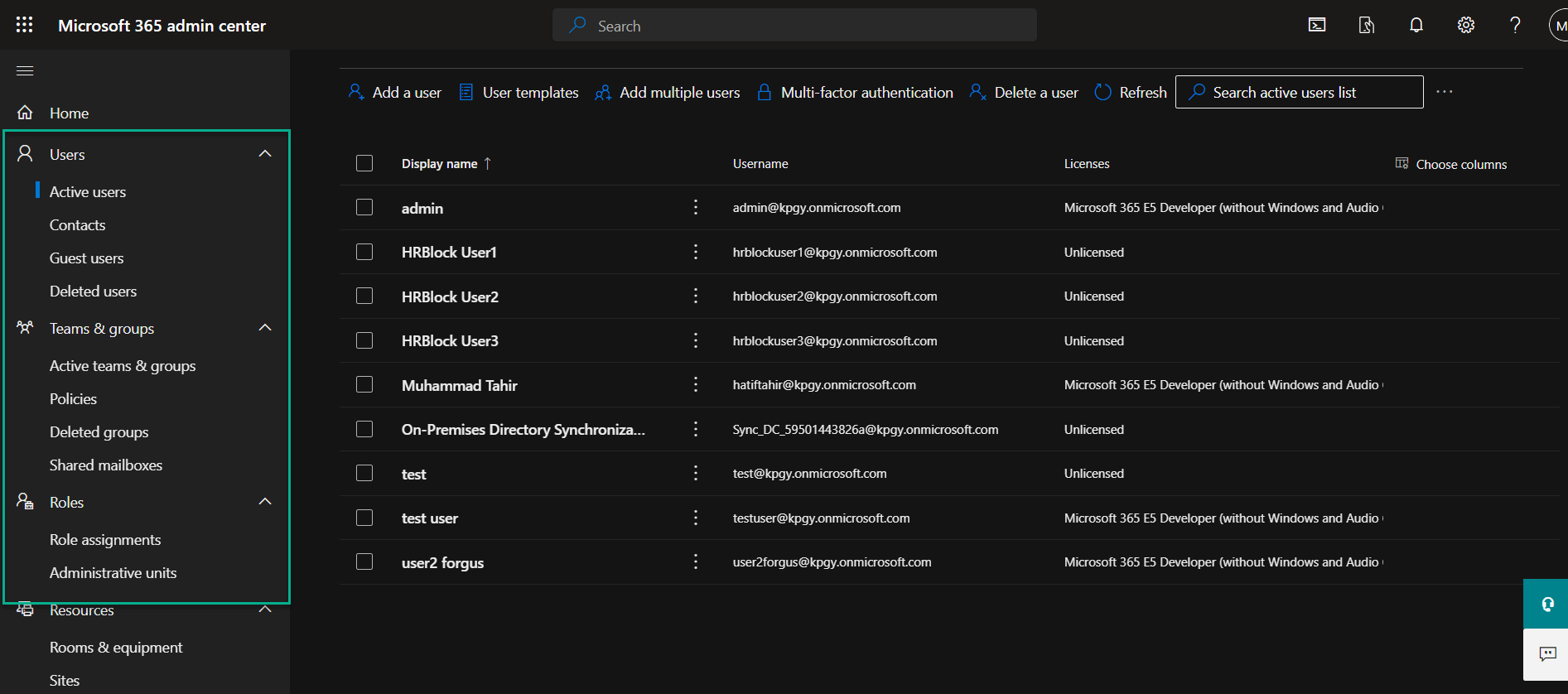The width and height of the screenshot is (1568, 694).
Task: Open the settings gear icon
Action: [x=1466, y=25]
